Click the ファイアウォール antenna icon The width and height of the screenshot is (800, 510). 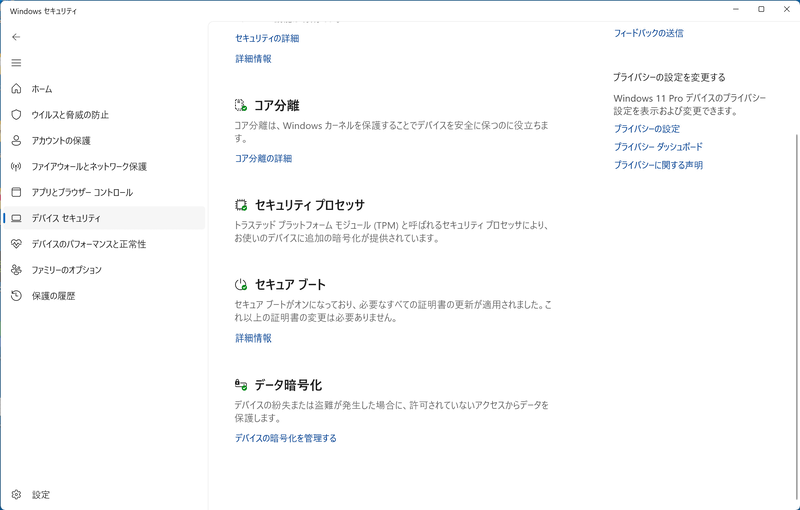pos(16,166)
